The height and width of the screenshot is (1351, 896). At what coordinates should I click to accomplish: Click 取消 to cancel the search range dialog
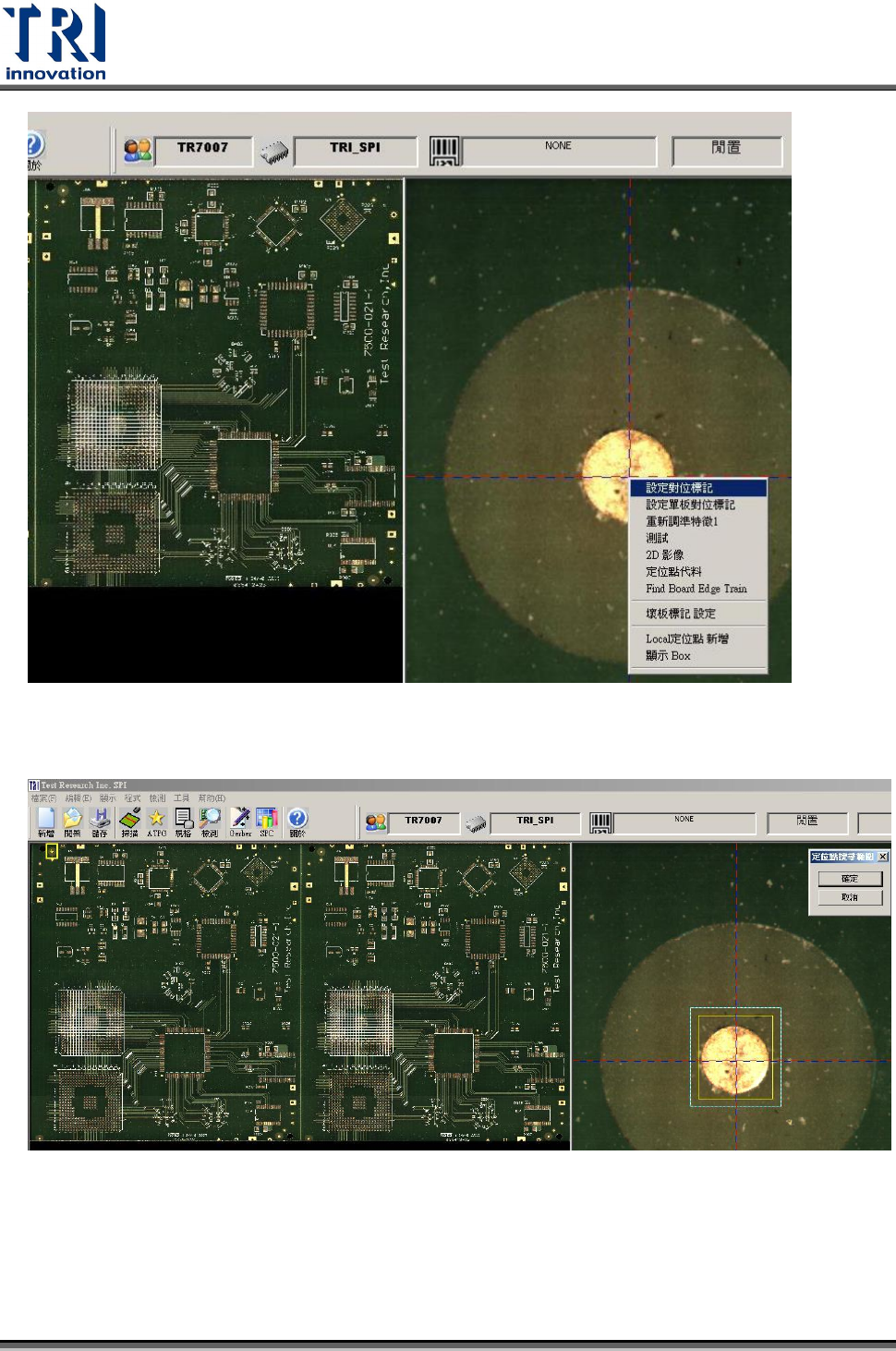click(850, 897)
